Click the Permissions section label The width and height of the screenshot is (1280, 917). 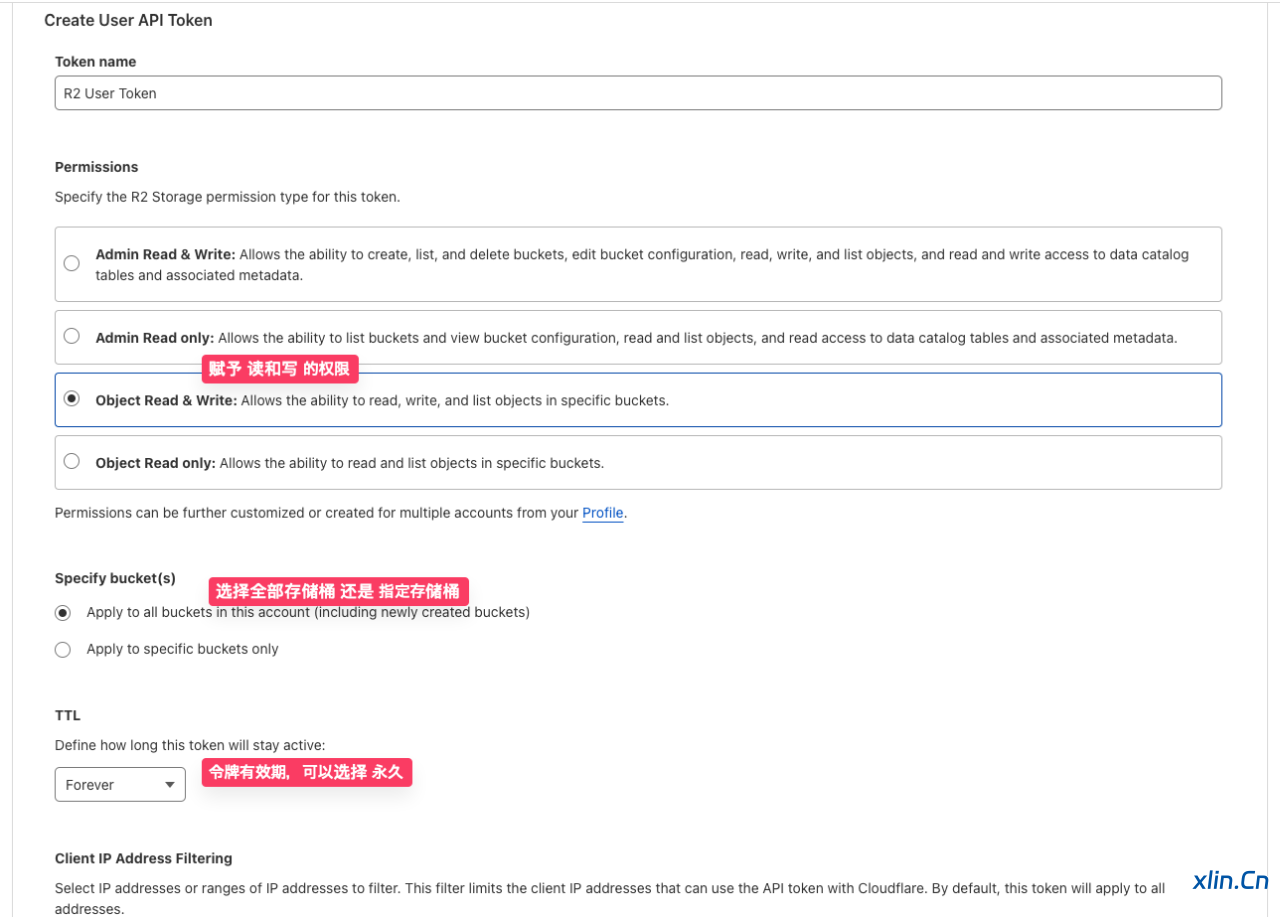click(x=96, y=167)
